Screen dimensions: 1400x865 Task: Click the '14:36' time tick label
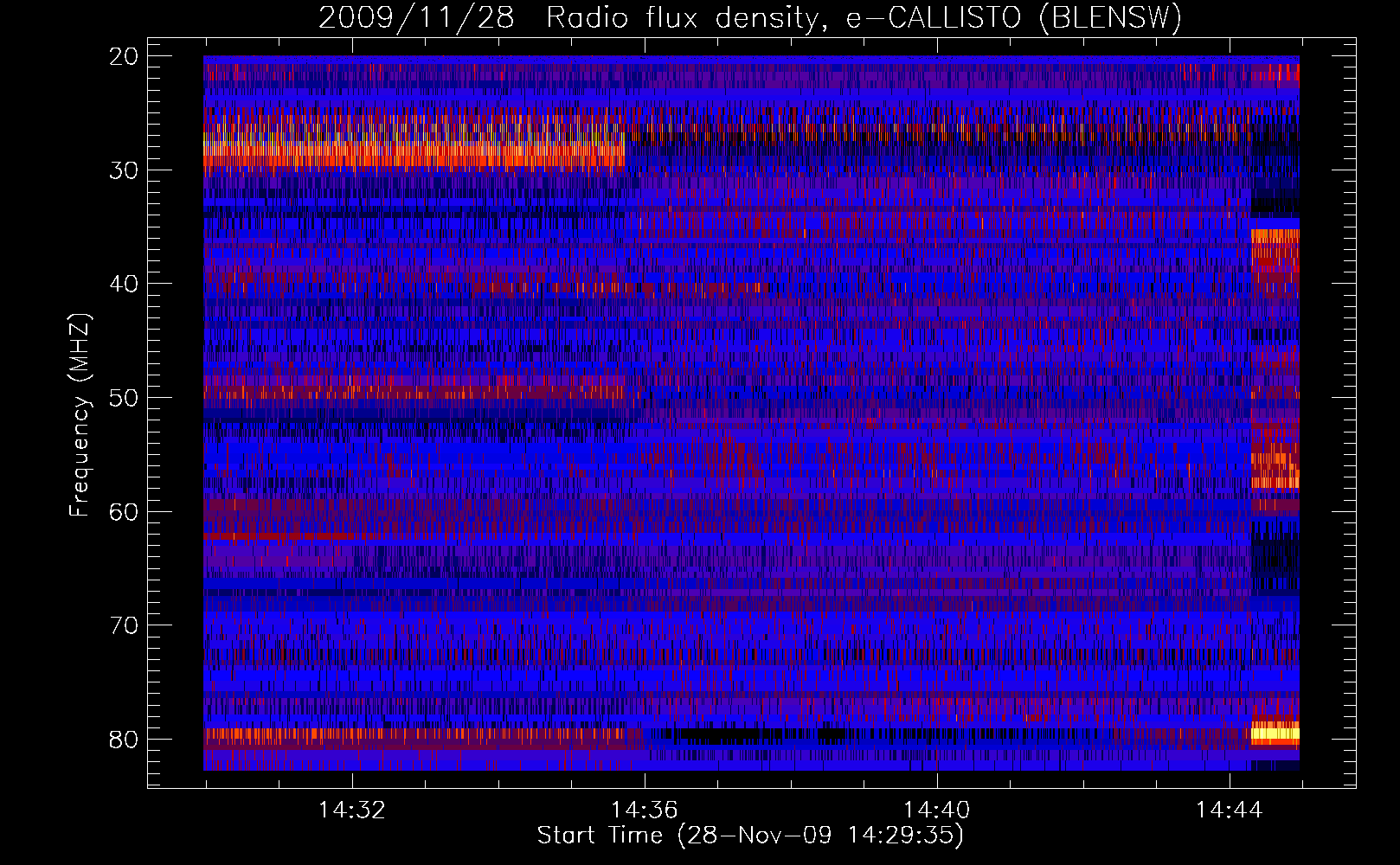pyautogui.click(x=644, y=811)
